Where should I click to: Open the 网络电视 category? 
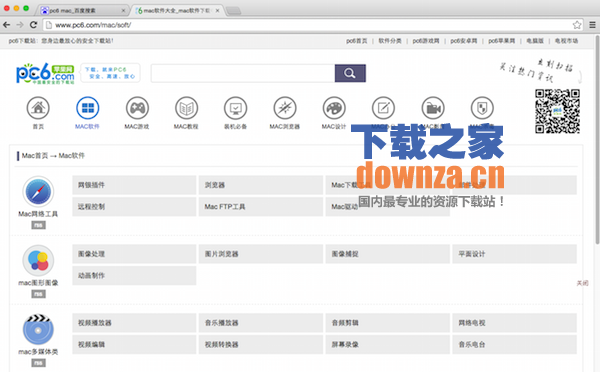[x=514, y=323]
